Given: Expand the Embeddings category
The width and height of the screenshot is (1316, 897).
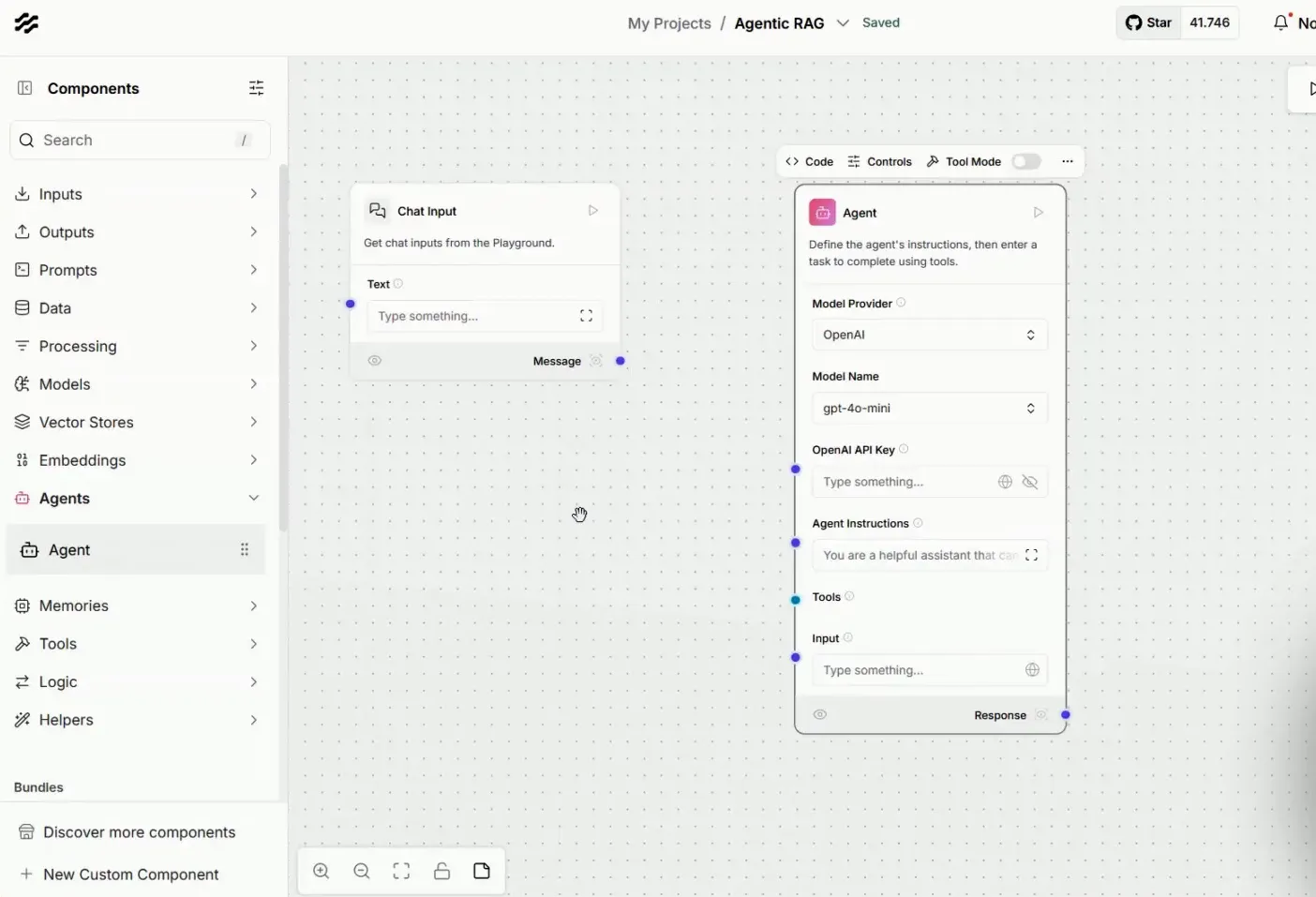Looking at the screenshot, I should (x=136, y=460).
